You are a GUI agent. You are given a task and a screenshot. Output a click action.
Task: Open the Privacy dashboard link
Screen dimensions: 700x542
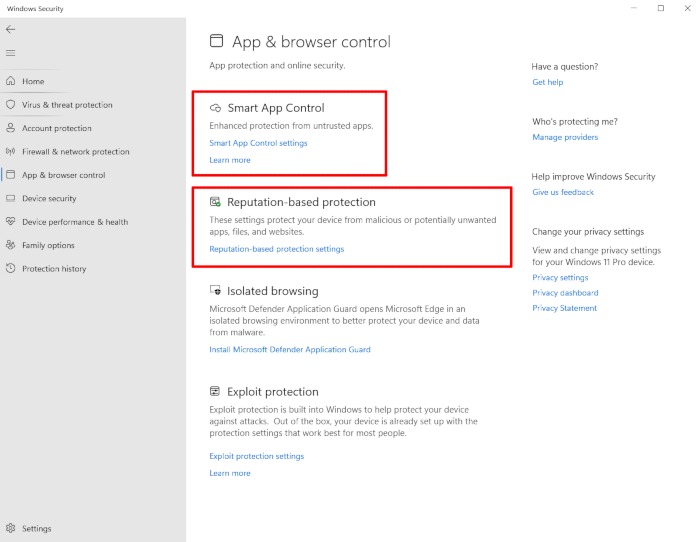click(x=565, y=292)
